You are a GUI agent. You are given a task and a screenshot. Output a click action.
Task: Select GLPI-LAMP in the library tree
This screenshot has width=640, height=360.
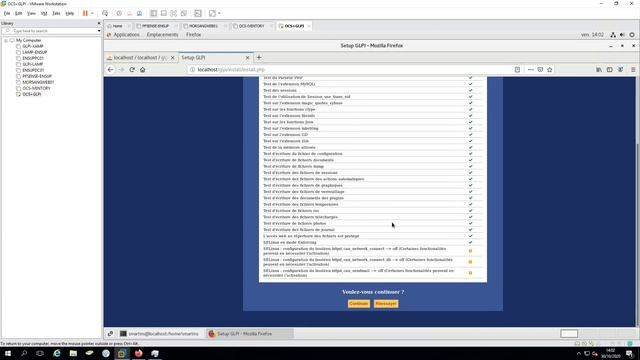33,64
